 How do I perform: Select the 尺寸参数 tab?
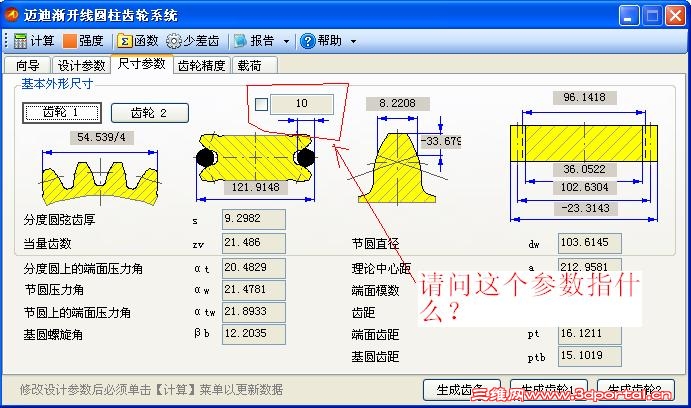tap(141, 64)
